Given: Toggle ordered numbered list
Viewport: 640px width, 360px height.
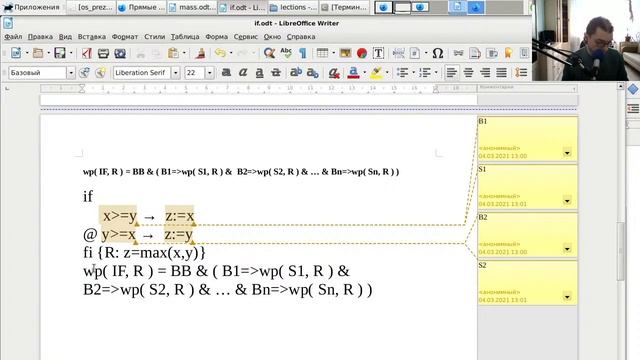Looking at the screenshot, I should click(424, 73).
